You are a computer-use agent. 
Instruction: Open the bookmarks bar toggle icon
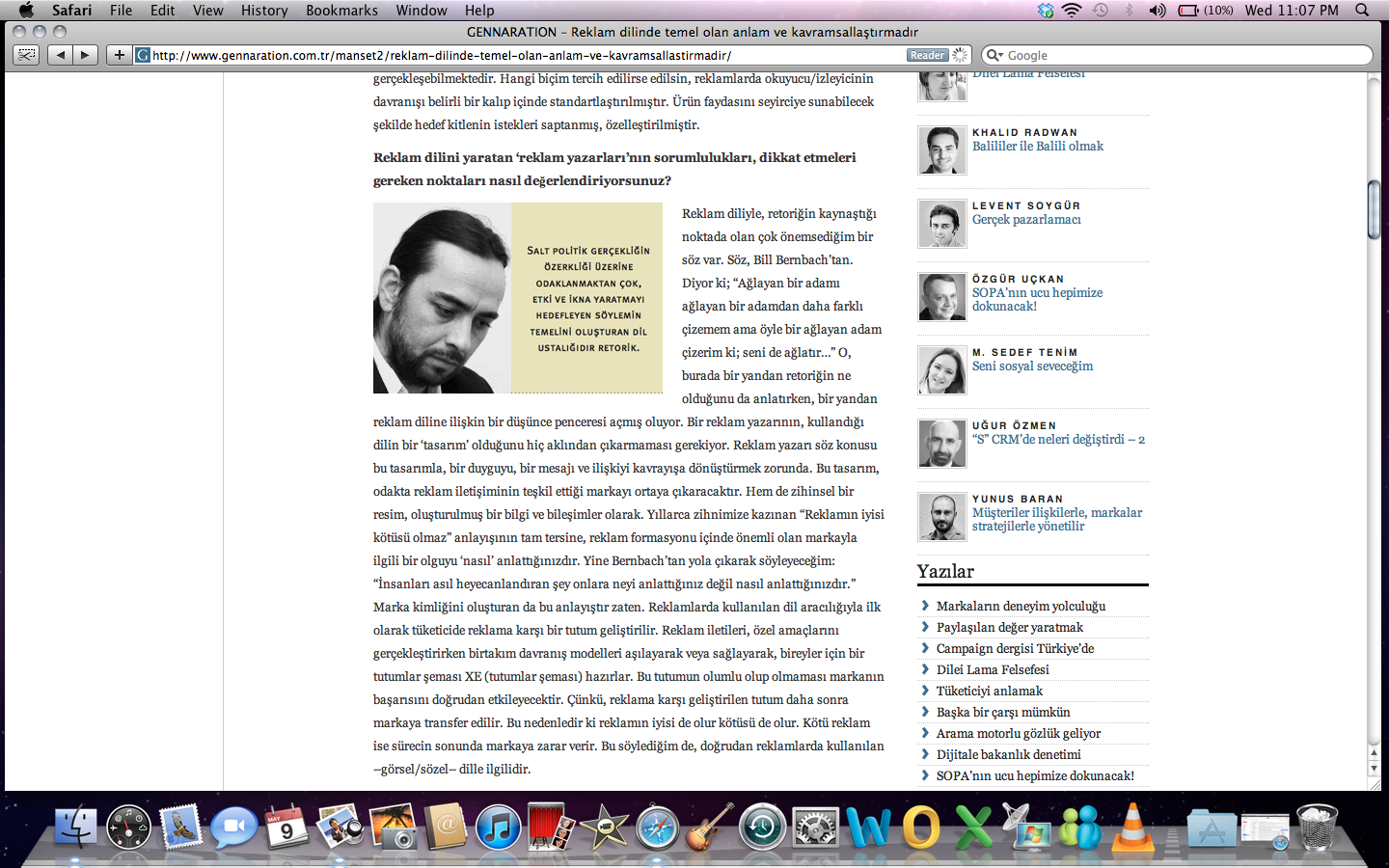click(27, 55)
